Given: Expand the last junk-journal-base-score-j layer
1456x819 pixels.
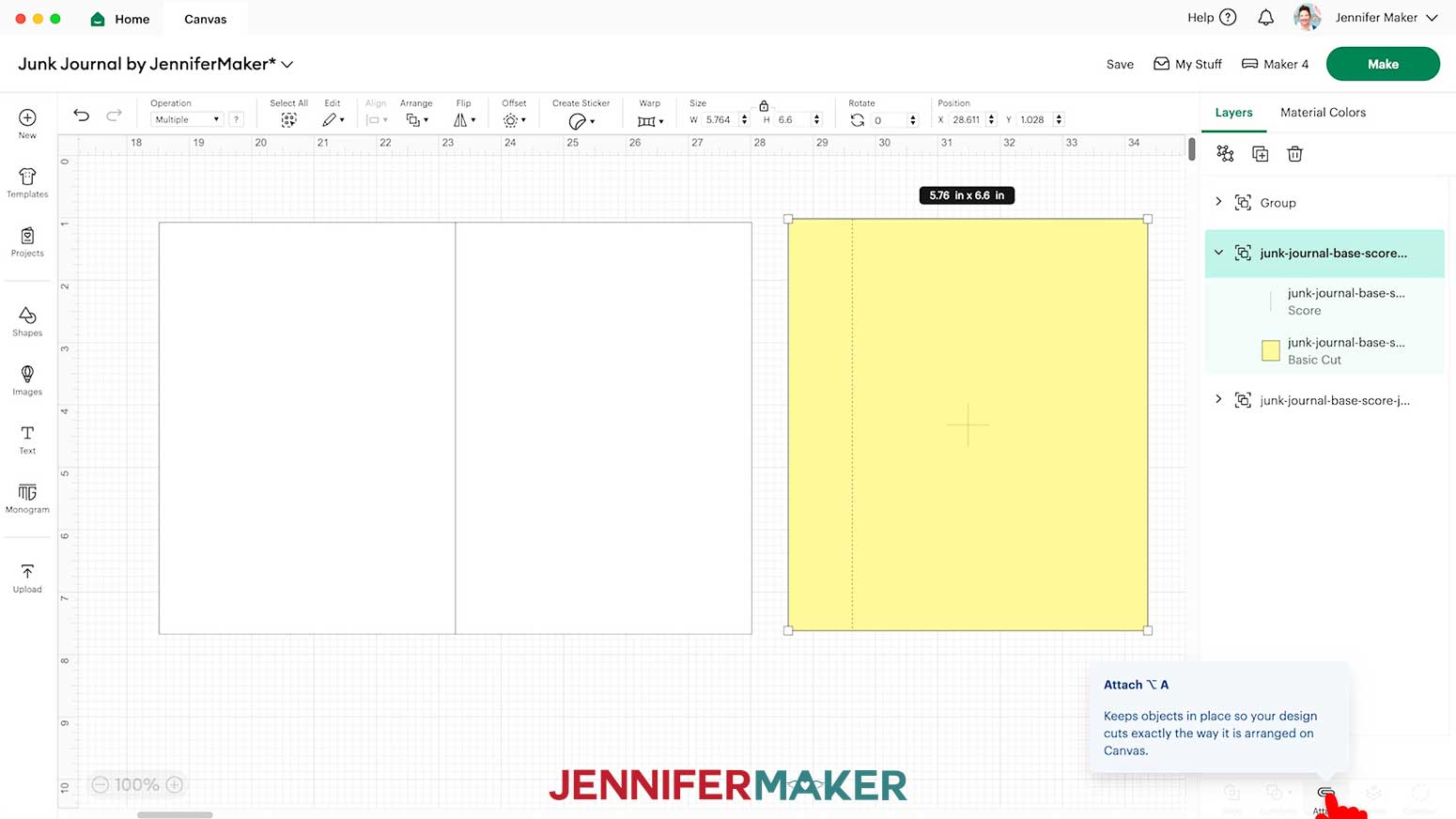Looking at the screenshot, I should pyautogui.click(x=1218, y=399).
